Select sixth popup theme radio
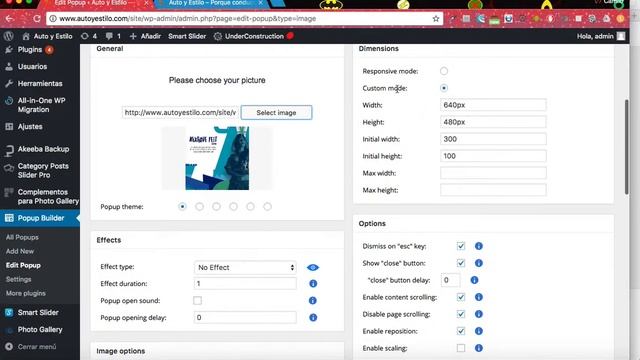Viewport: 640px width, 360px height. click(267, 207)
